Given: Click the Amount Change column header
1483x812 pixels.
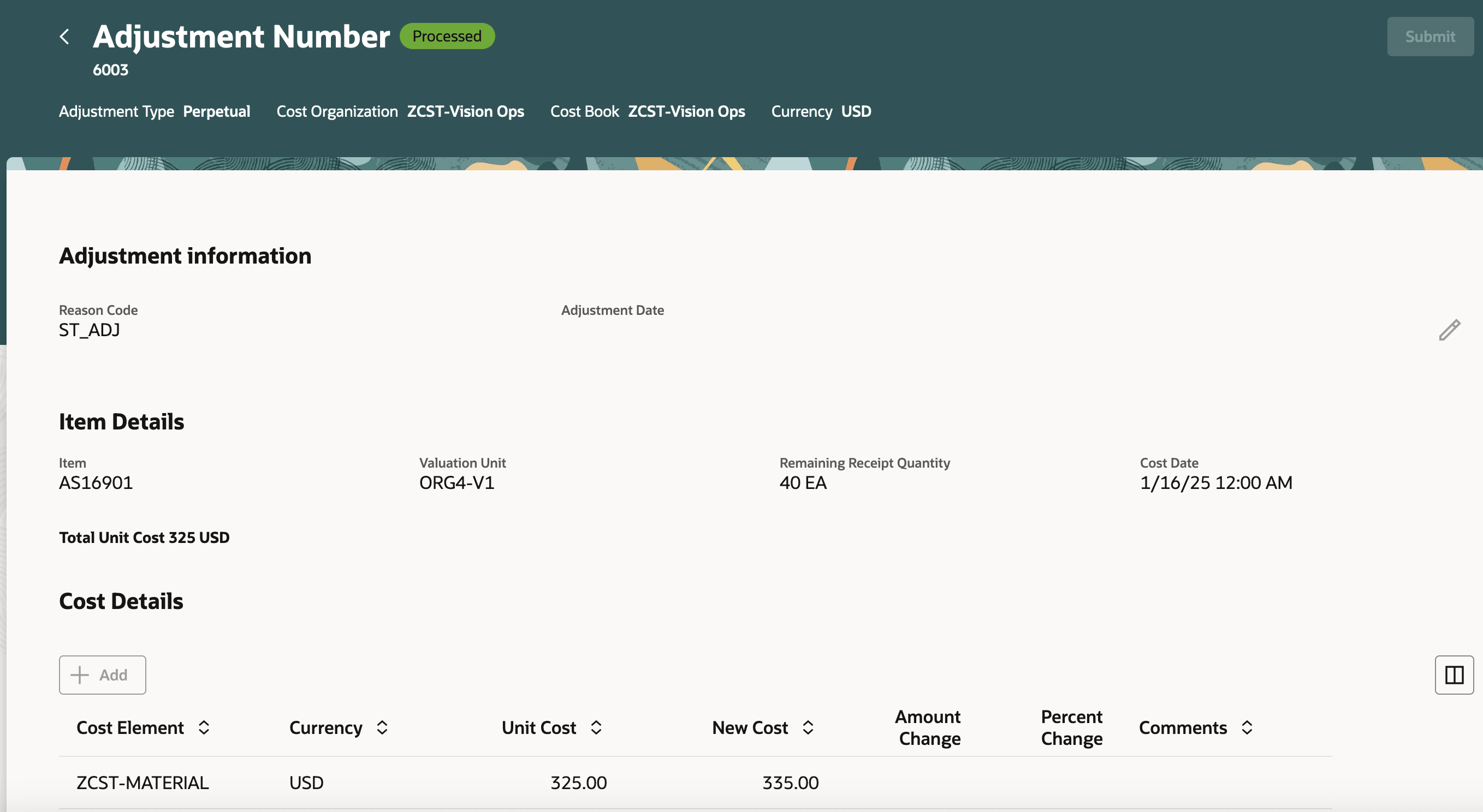Looking at the screenshot, I should (929, 727).
